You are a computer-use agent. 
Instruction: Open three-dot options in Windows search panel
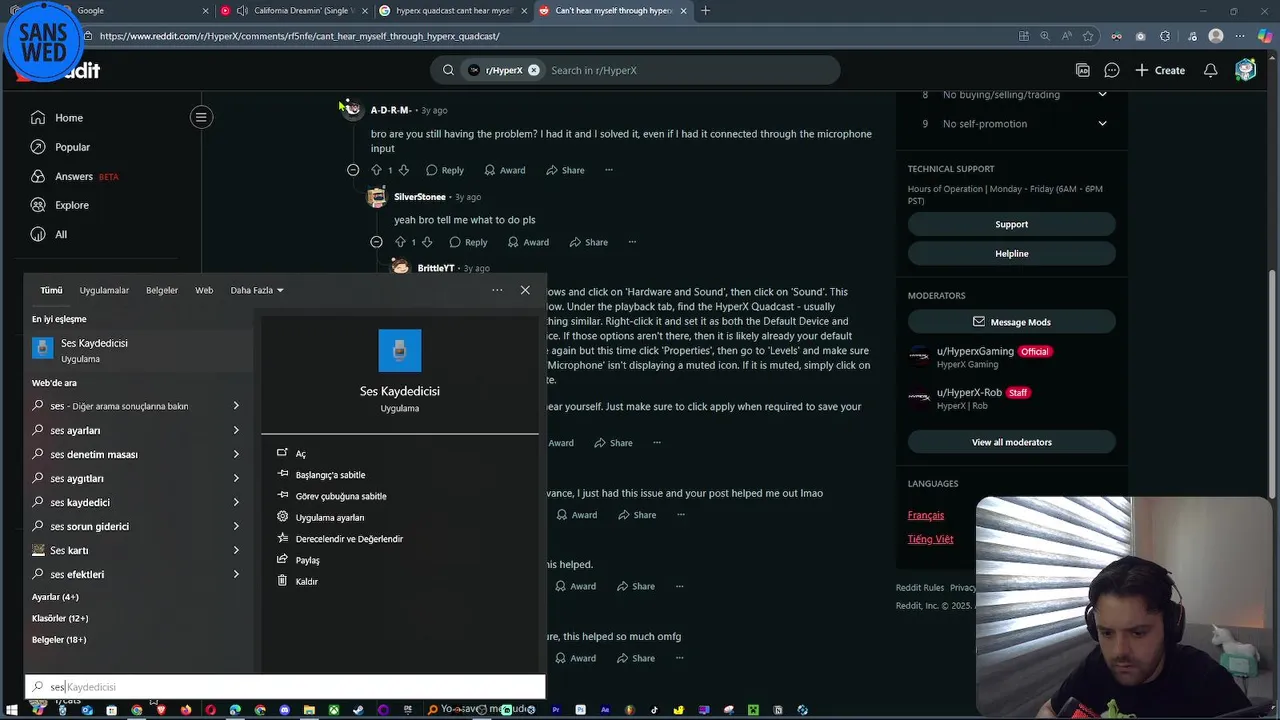pos(497,290)
